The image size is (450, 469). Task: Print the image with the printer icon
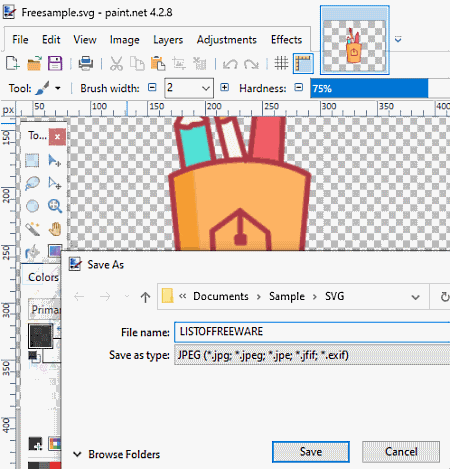[86, 63]
